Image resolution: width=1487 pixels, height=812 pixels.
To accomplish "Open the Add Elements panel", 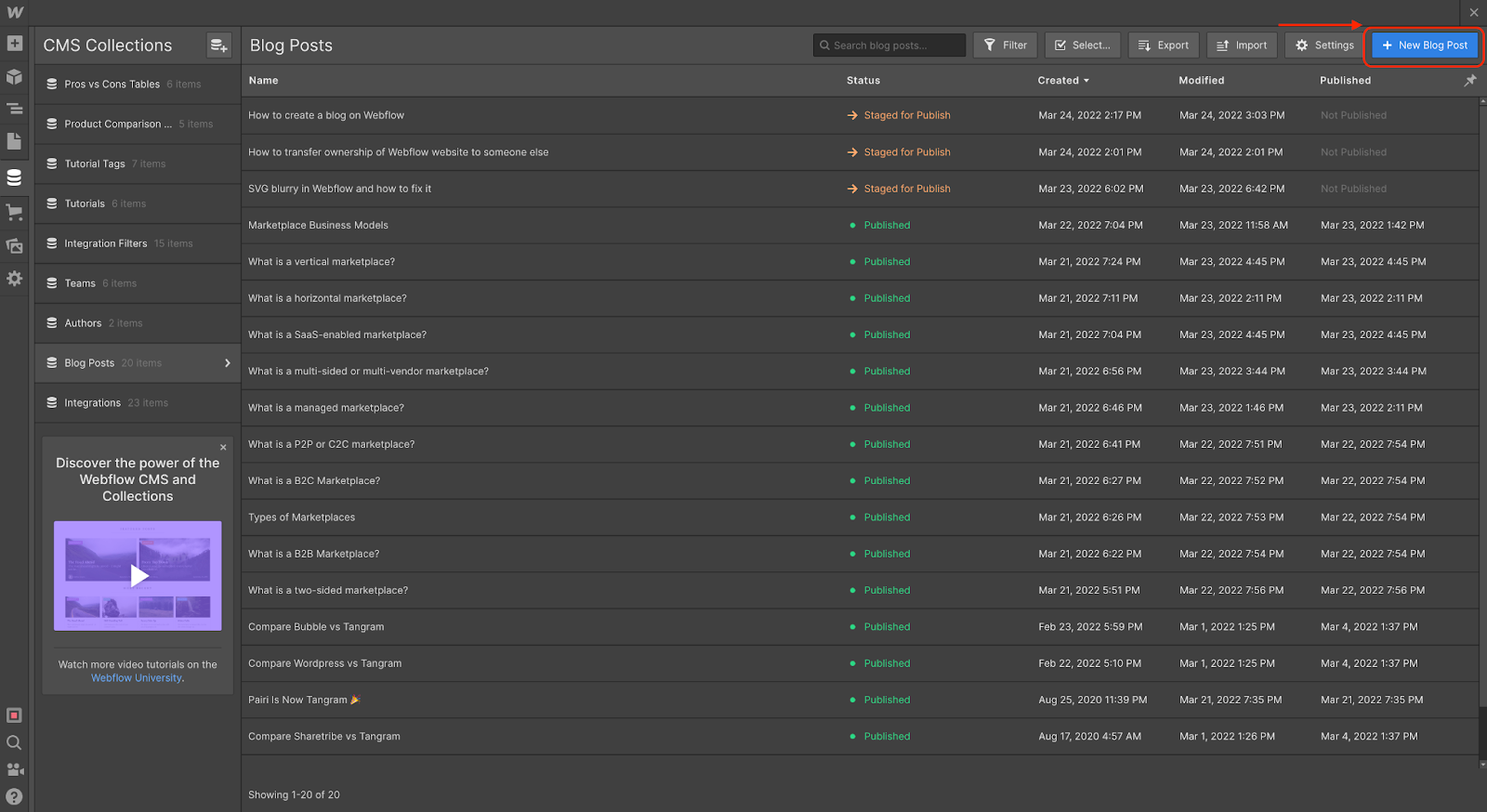I will 14,44.
